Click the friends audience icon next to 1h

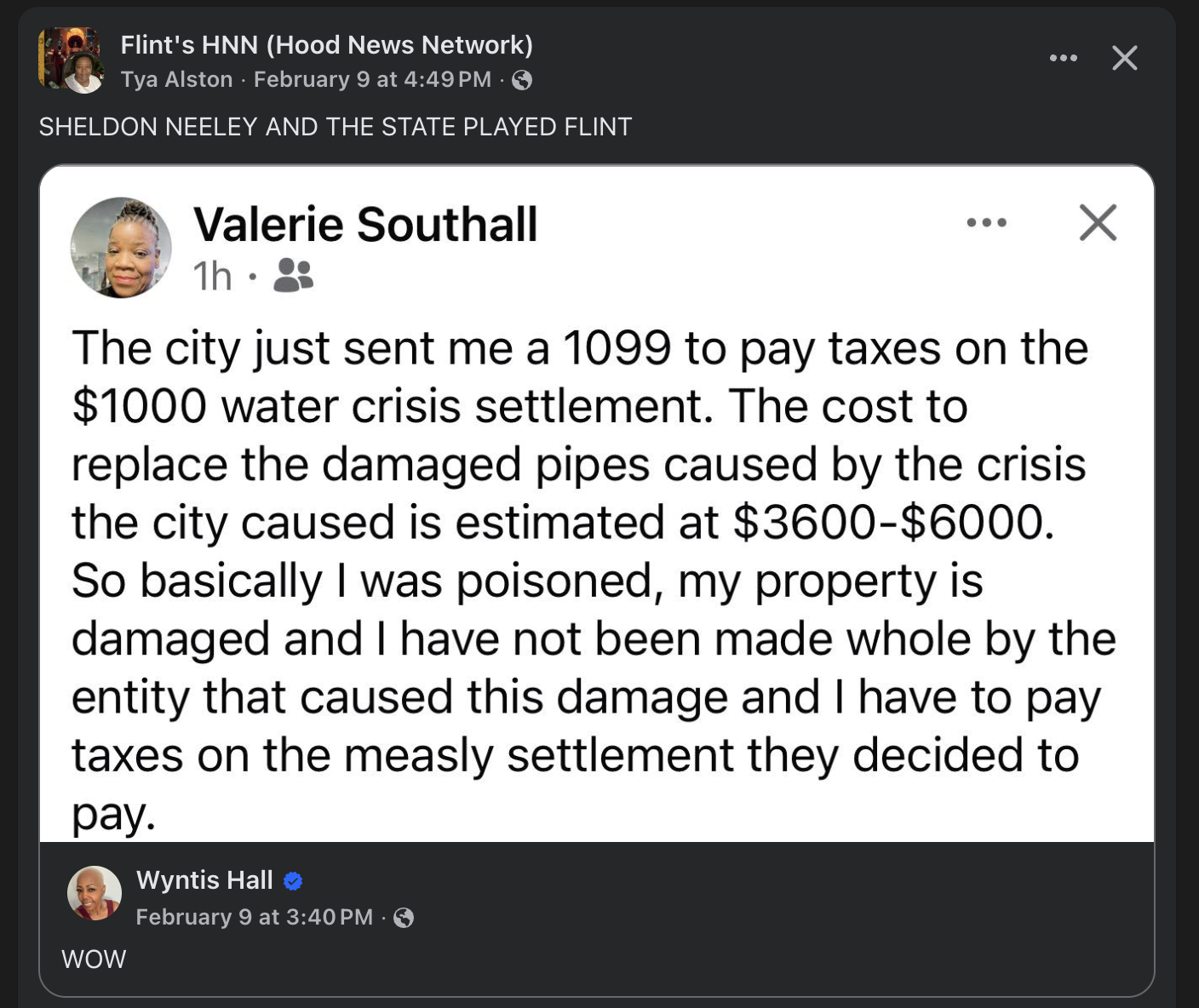coord(293,275)
